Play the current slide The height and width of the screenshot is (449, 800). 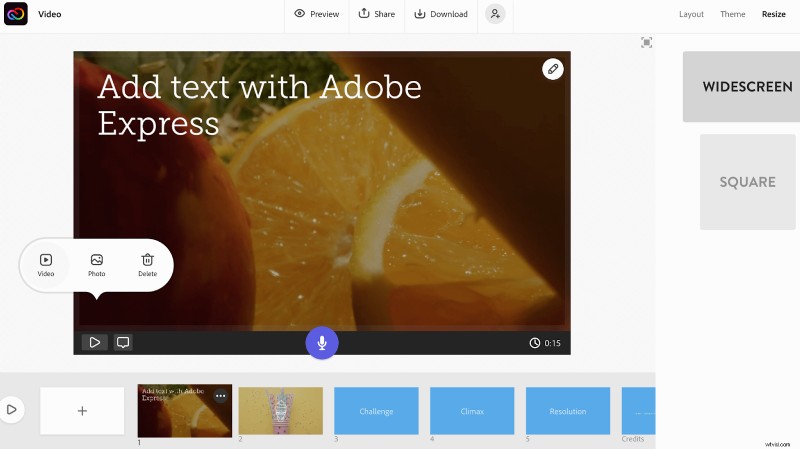click(94, 342)
